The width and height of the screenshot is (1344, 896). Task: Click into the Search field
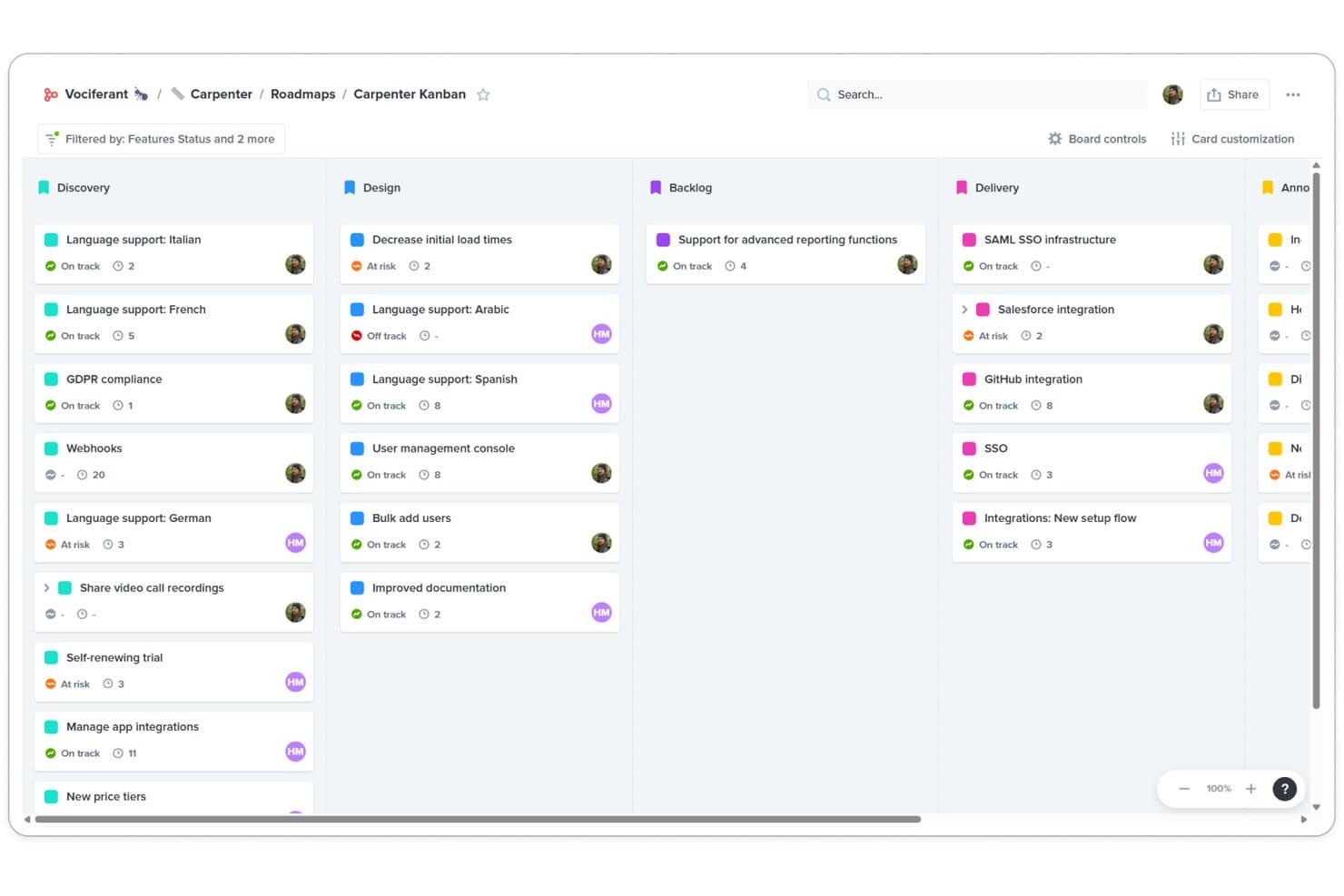point(977,94)
